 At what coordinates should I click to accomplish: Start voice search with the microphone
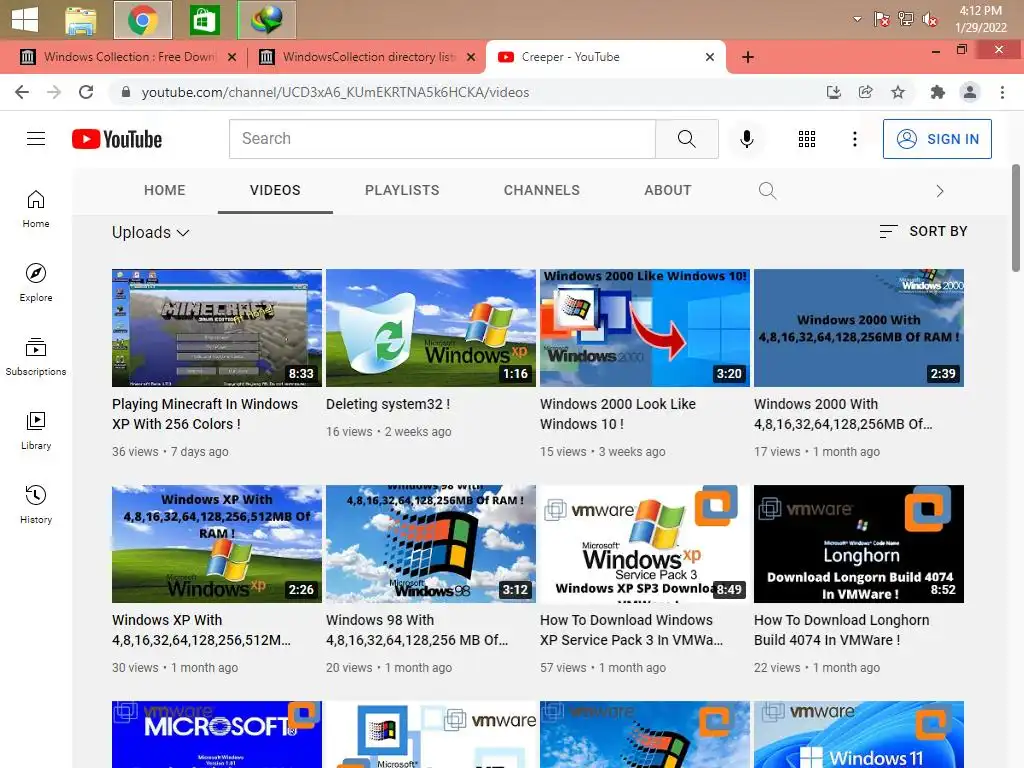[746, 138]
